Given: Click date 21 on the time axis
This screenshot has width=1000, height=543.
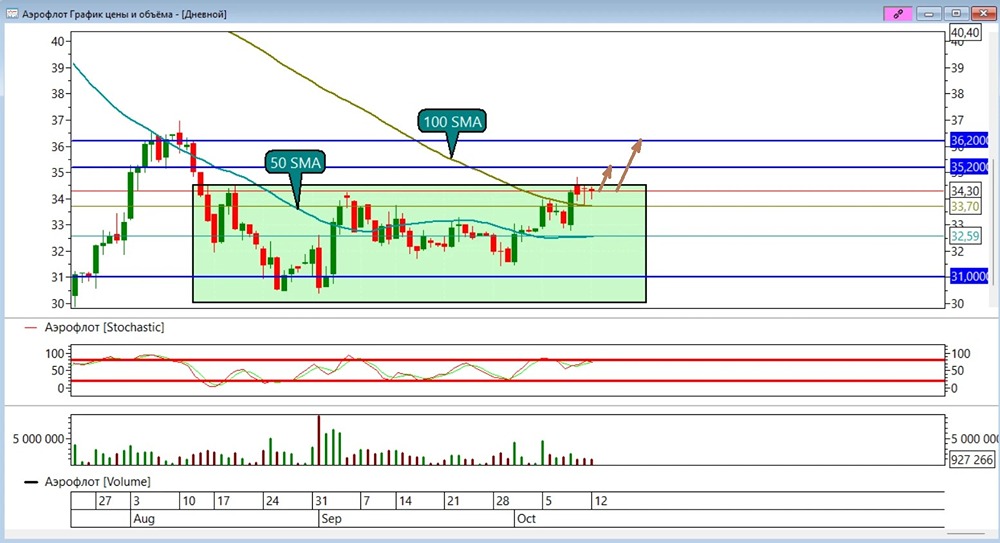Looking at the screenshot, I should pyautogui.click(x=453, y=501).
